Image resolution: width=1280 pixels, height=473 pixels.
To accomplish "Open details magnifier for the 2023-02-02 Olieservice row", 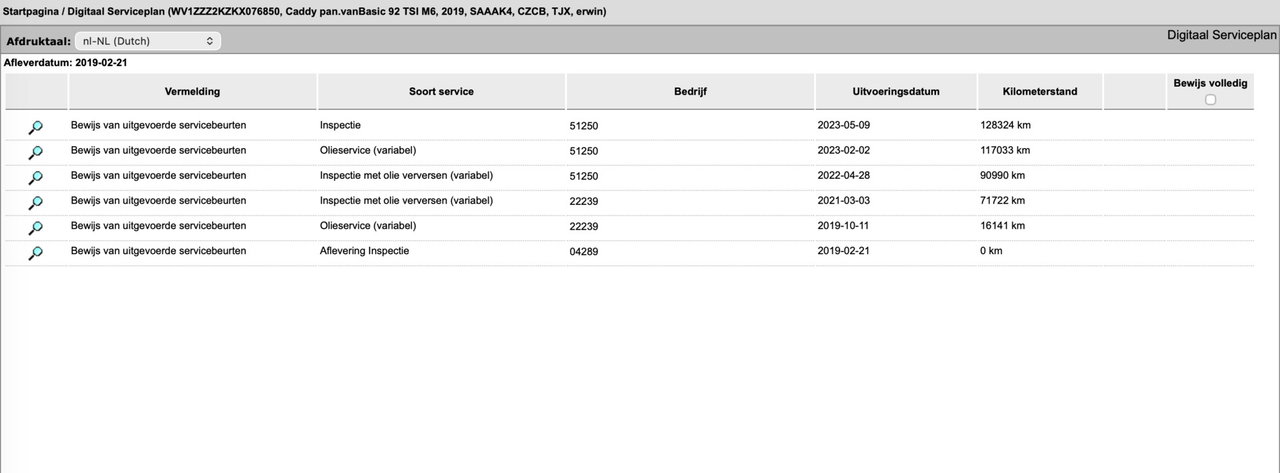I will click(x=35, y=152).
